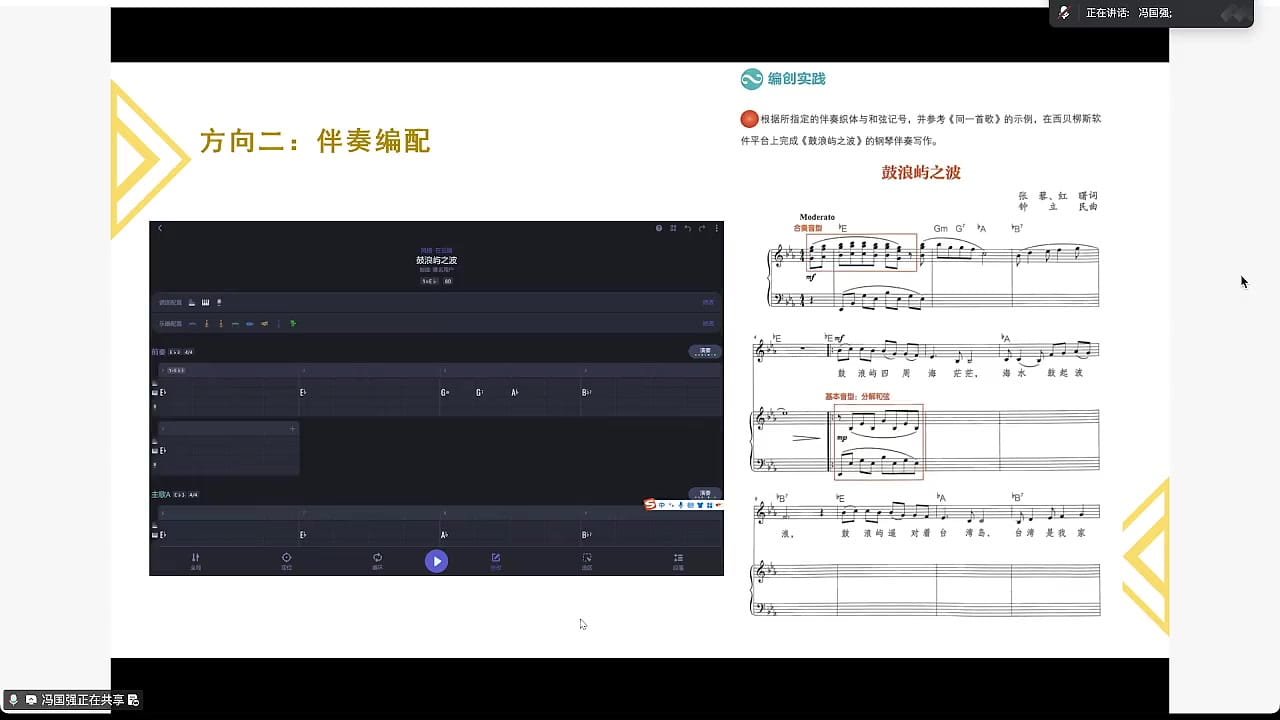Image resolution: width=1280 pixels, height=720 pixels.
Task: Click the 4/4 time signature tag of the prelude
Action: (x=188, y=352)
